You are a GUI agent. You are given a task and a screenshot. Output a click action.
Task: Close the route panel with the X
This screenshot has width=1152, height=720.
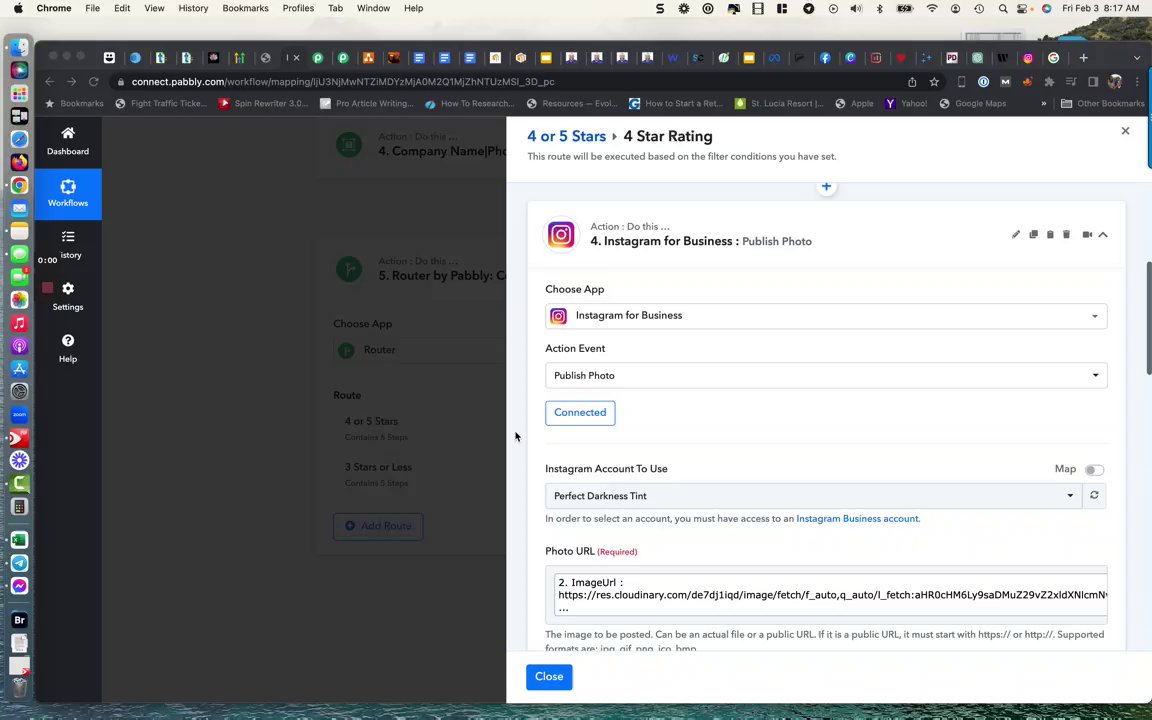point(1125,131)
